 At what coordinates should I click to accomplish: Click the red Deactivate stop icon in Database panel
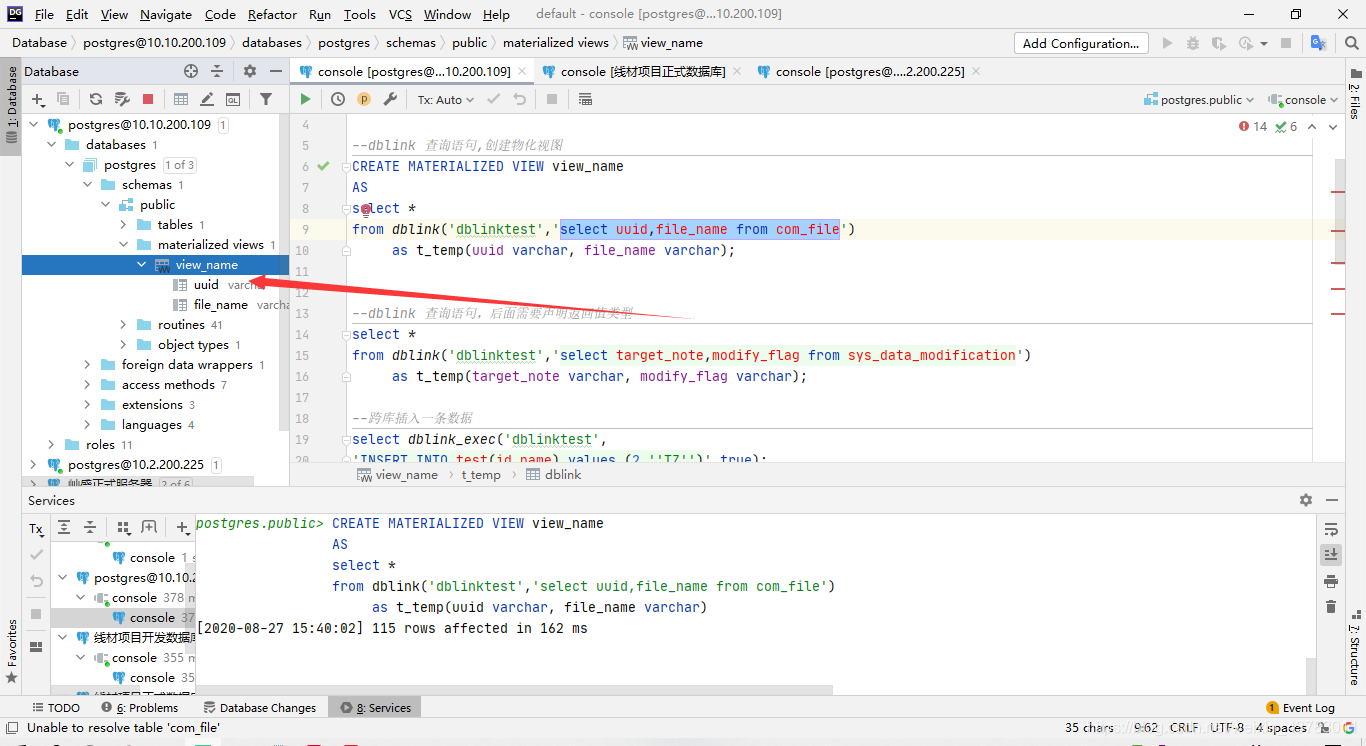148,99
